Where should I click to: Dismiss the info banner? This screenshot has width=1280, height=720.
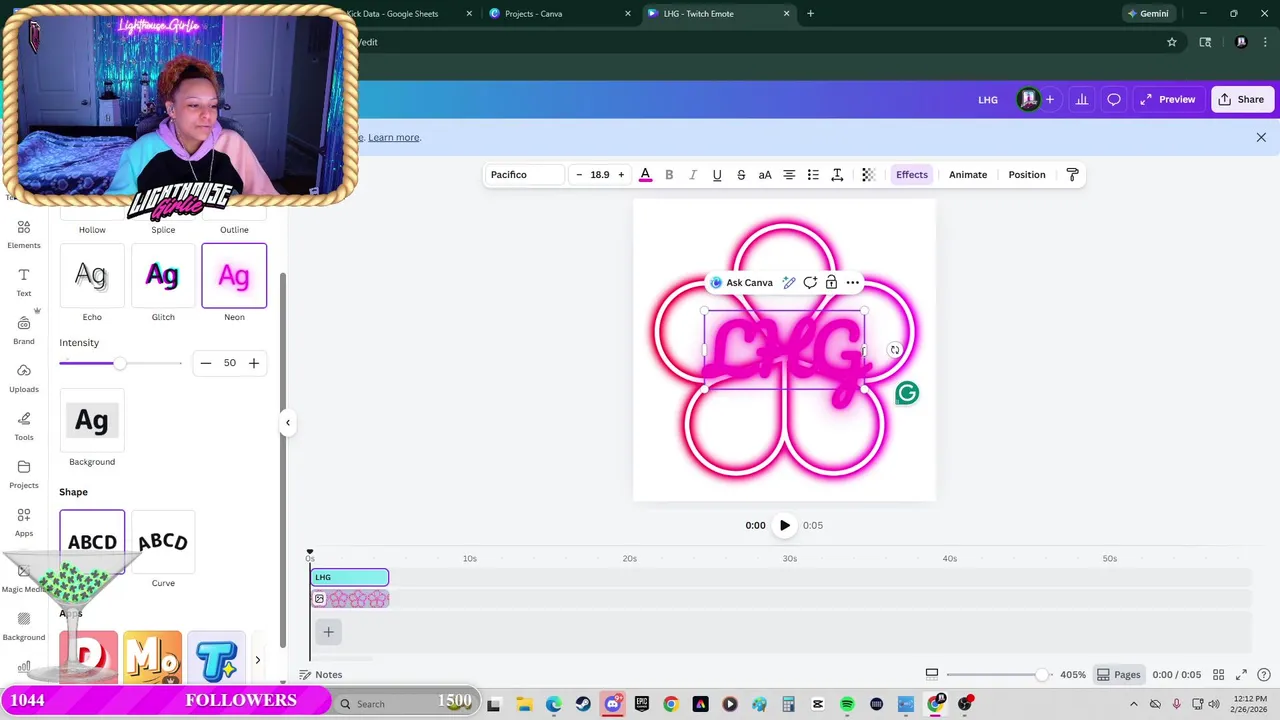(x=1261, y=138)
